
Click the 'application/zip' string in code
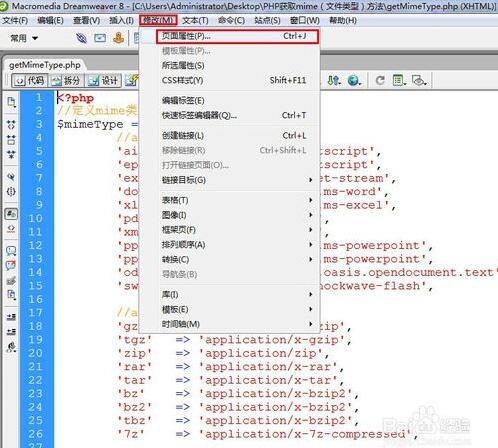point(261,353)
